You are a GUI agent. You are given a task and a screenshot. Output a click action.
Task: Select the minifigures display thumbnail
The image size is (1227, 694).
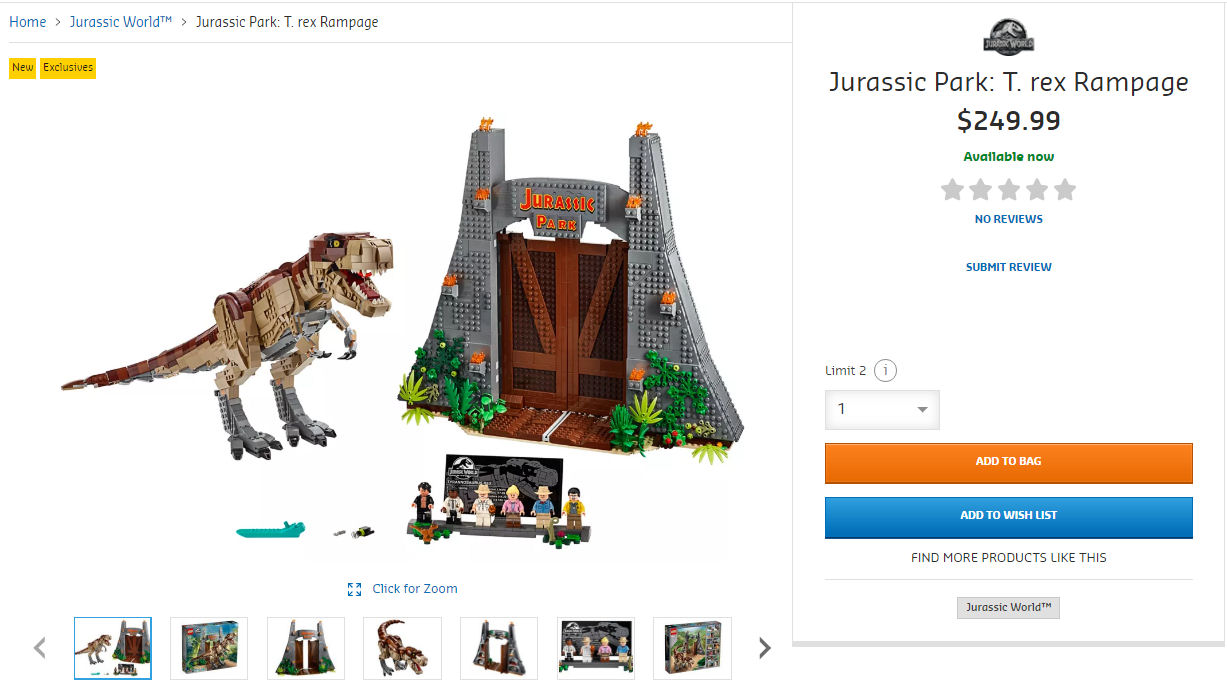pos(596,648)
